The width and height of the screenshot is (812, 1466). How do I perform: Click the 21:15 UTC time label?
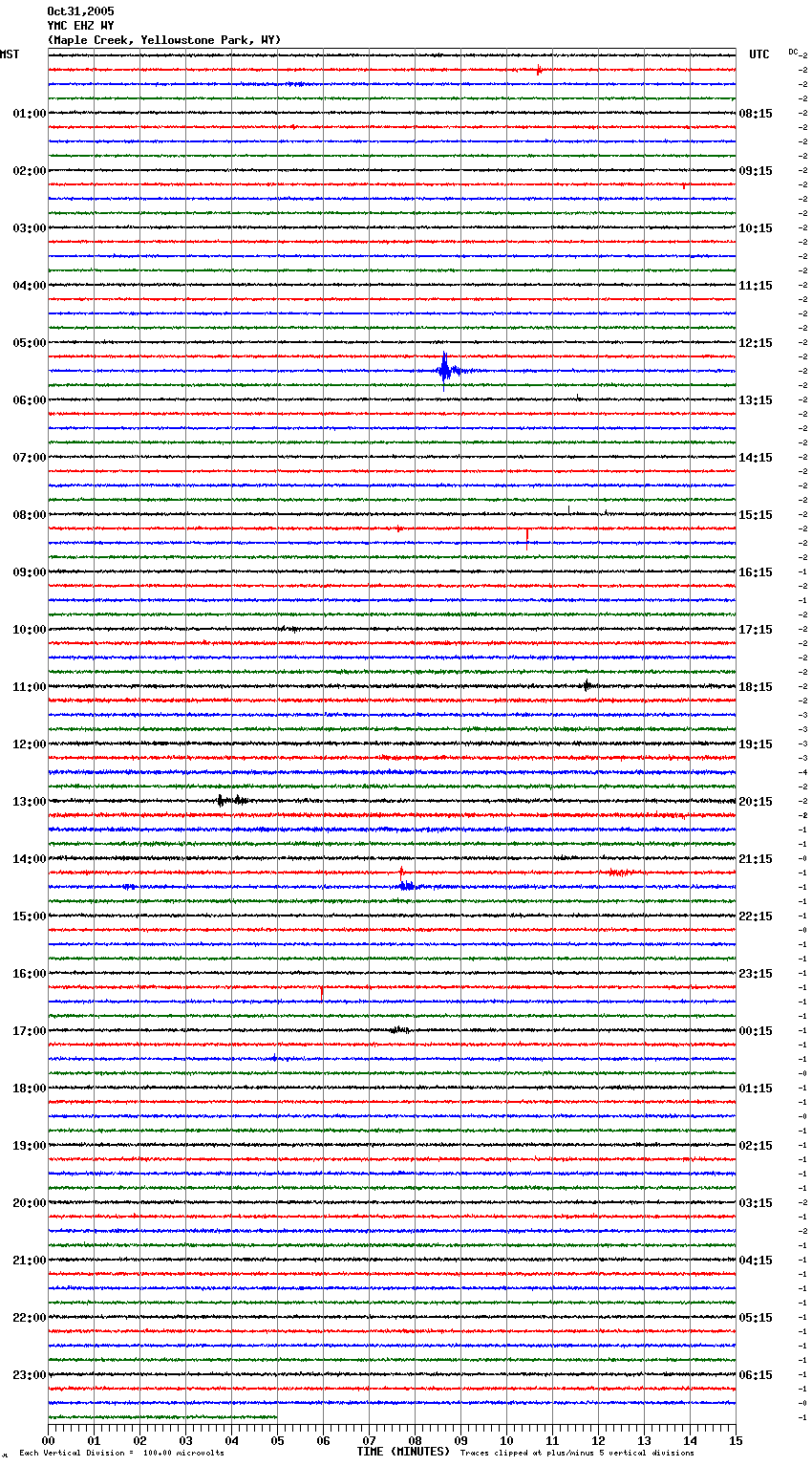[756, 859]
